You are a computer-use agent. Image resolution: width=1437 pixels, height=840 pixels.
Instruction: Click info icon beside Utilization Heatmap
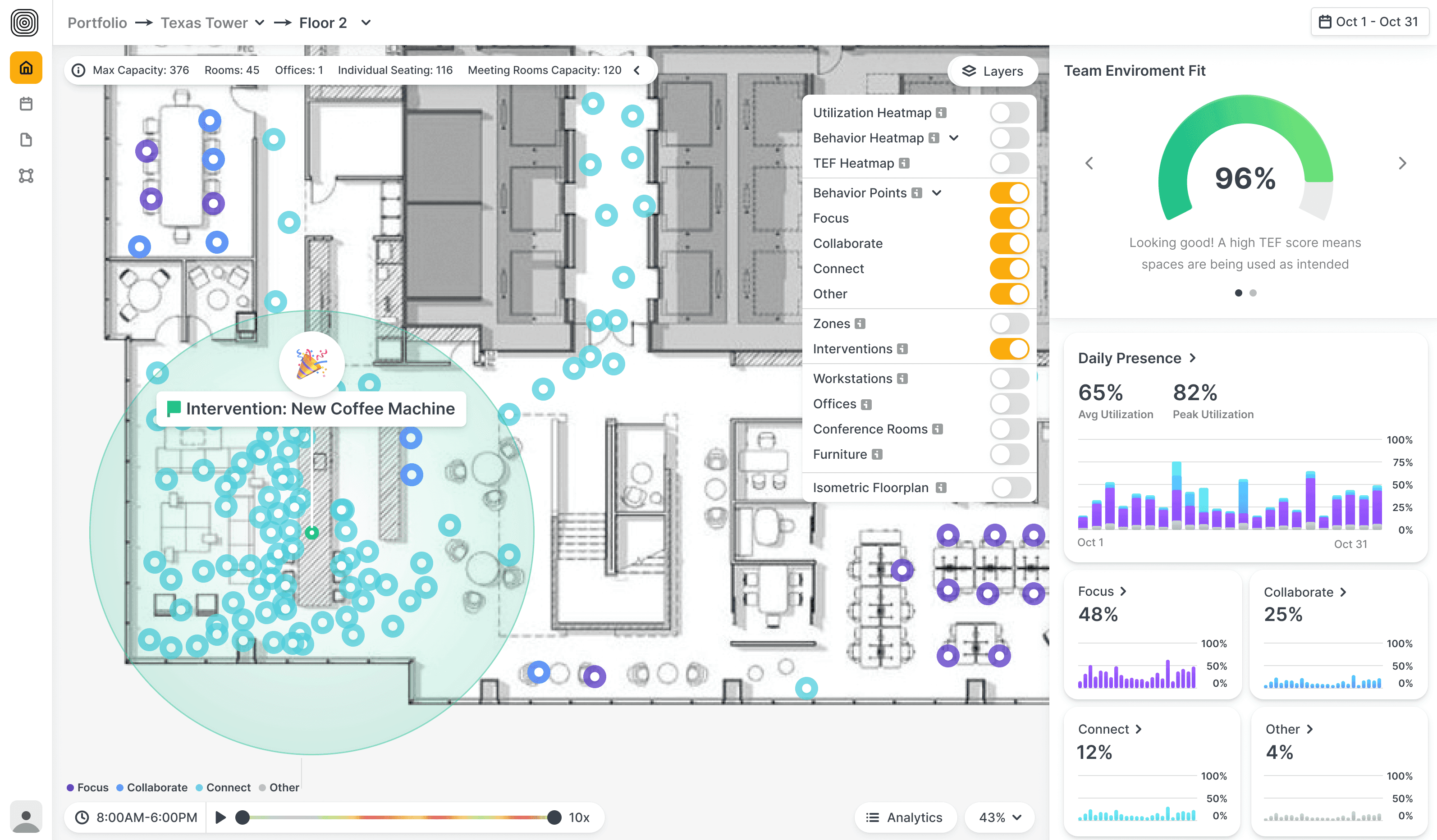(x=942, y=113)
